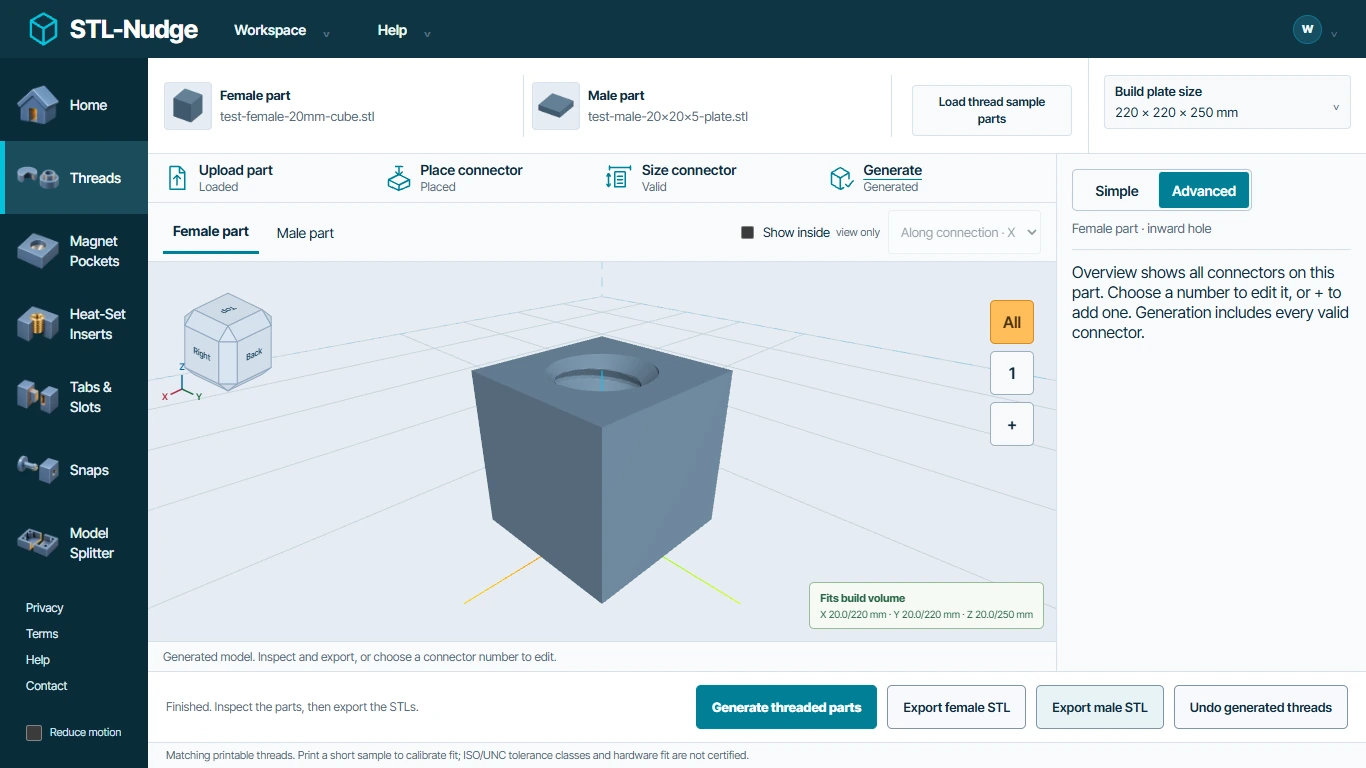The image size is (1366, 768).
Task: Open the Home sidebar icon
Action: click(x=37, y=105)
